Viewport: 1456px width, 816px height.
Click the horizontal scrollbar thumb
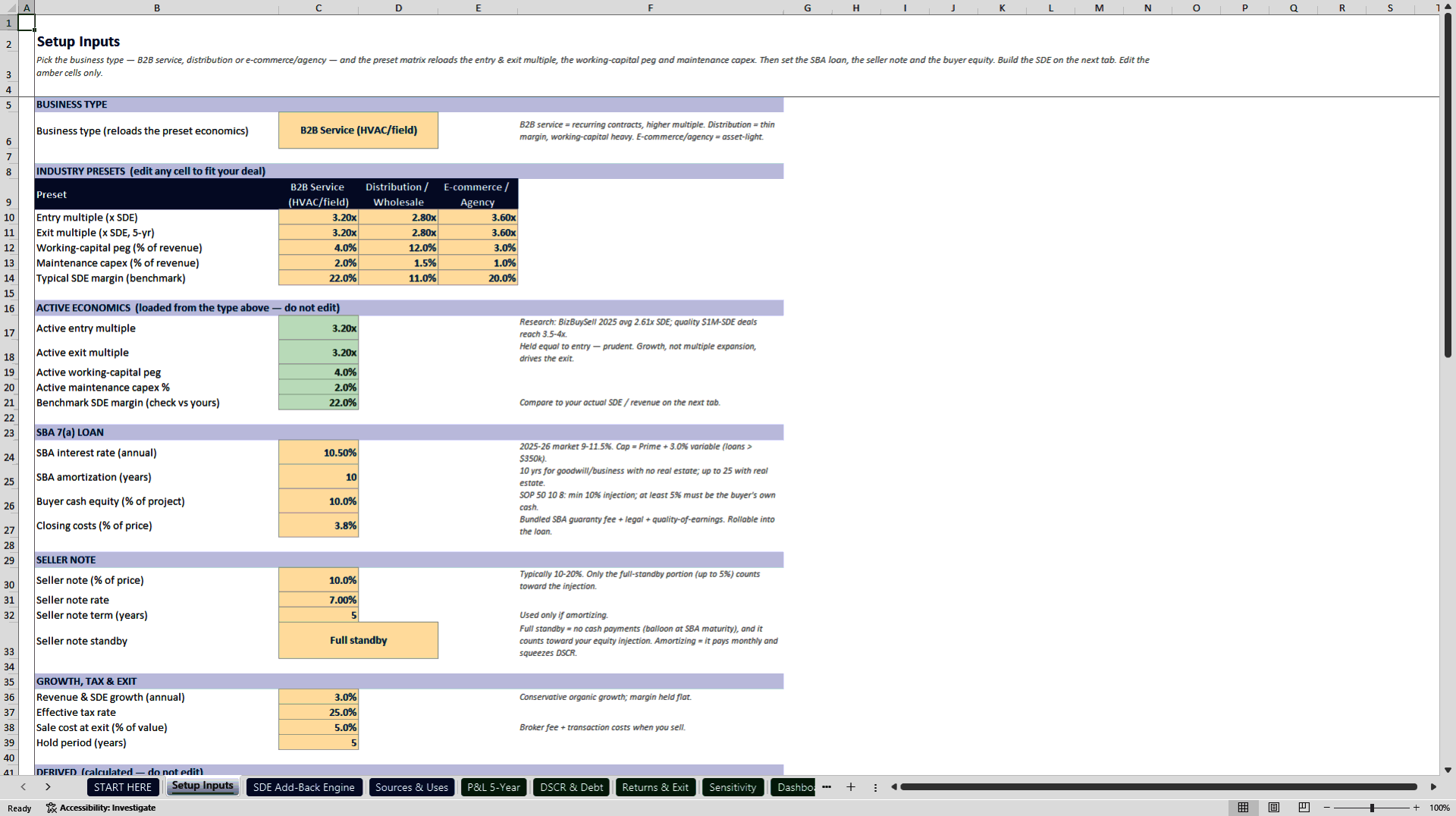1159,787
